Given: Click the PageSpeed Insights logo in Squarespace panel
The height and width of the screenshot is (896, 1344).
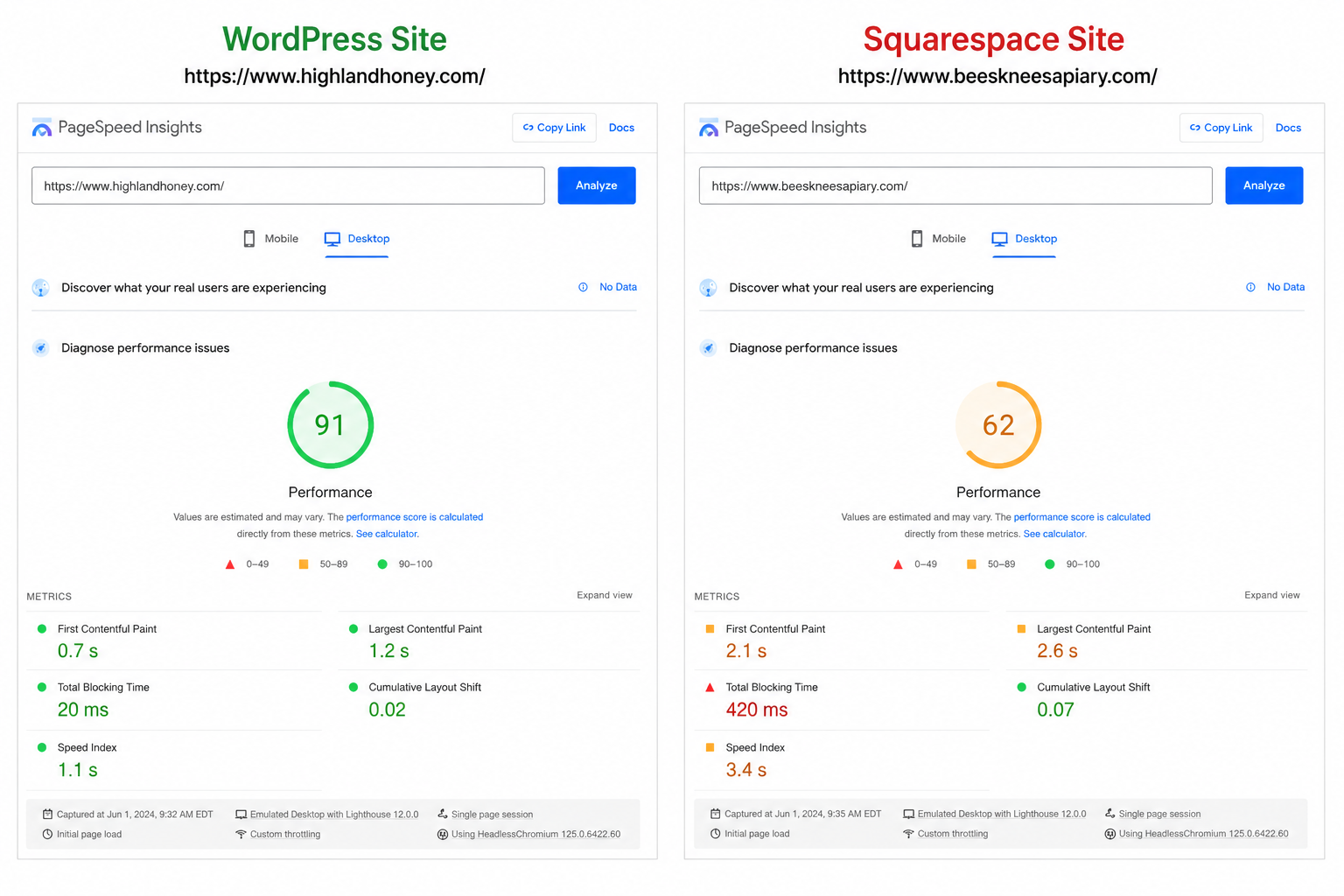Looking at the screenshot, I should tap(709, 128).
